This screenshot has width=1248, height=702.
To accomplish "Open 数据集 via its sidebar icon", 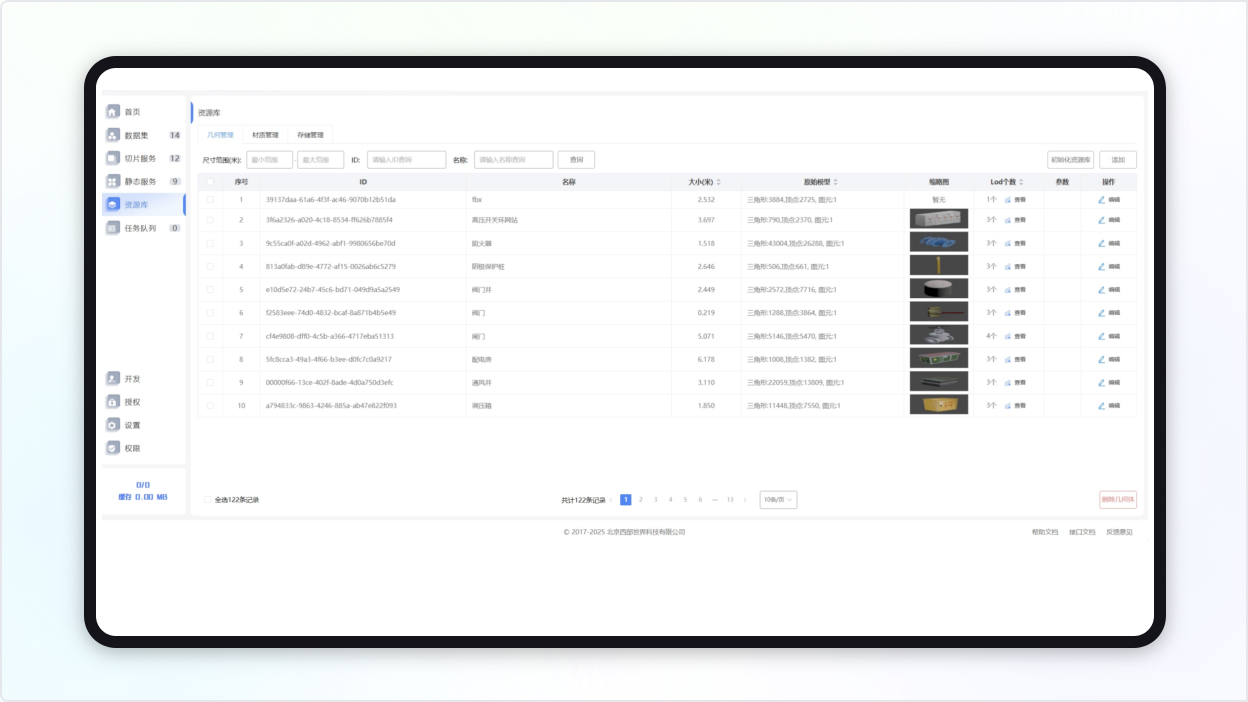I will [113, 135].
